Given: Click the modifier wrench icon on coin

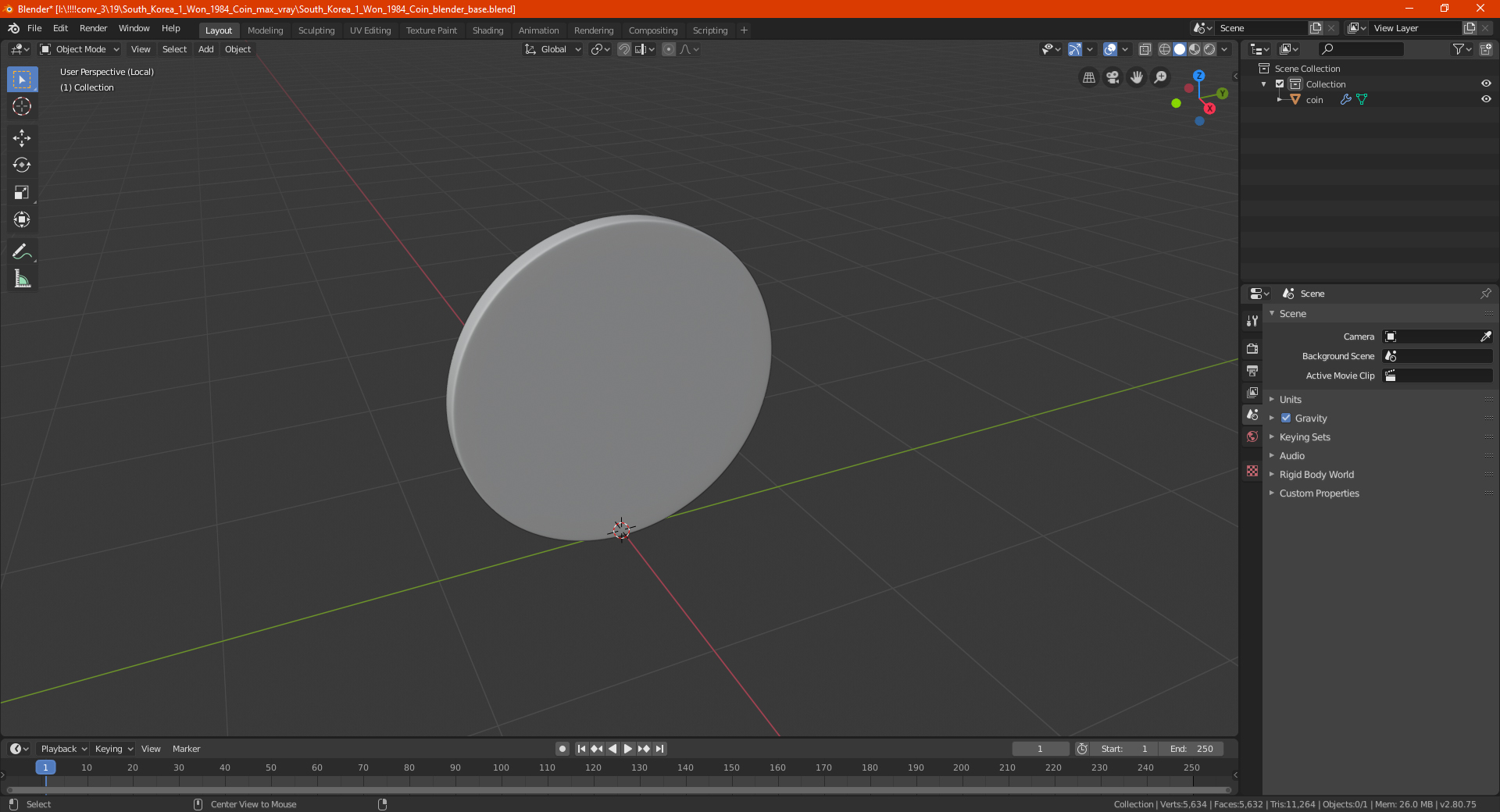Looking at the screenshot, I should pyautogui.click(x=1345, y=100).
